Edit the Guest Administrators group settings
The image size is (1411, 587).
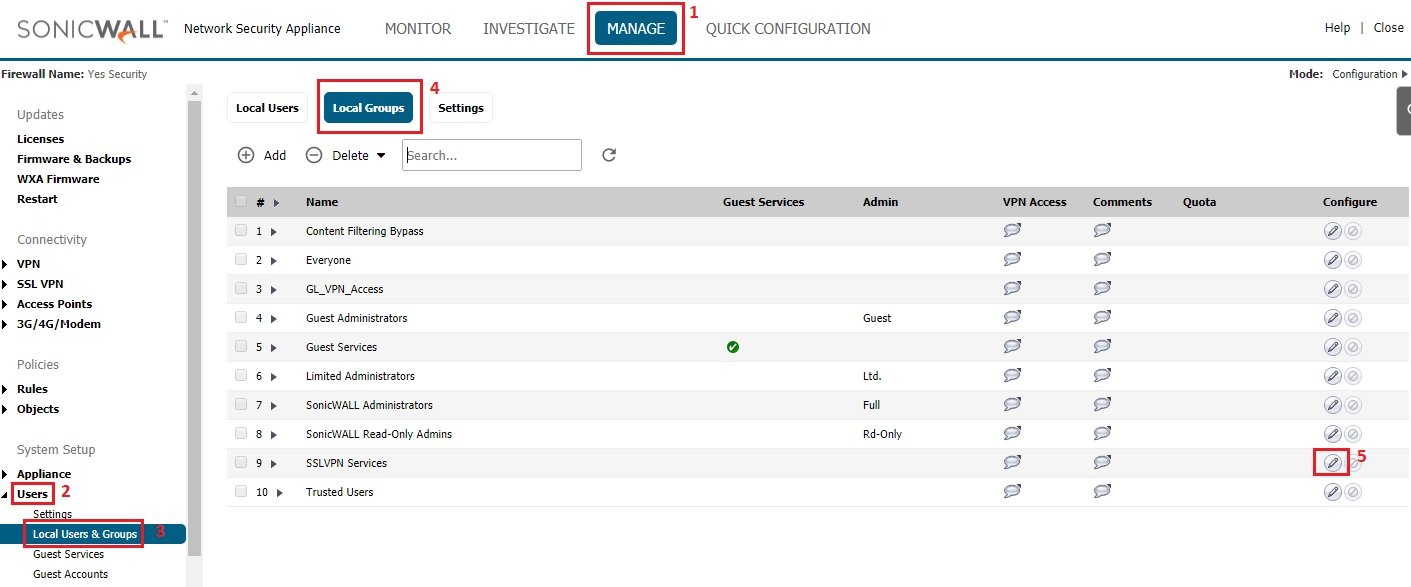coord(1333,317)
